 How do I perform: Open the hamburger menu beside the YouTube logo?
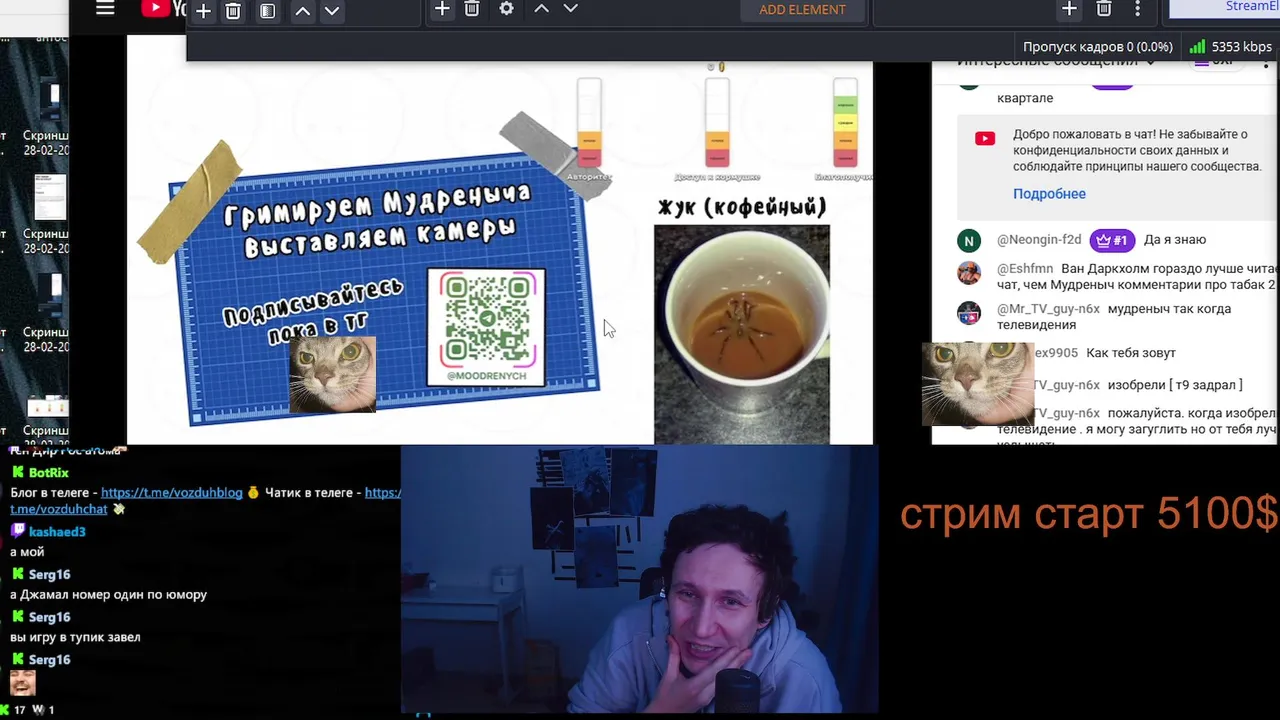click(x=105, y=9)
